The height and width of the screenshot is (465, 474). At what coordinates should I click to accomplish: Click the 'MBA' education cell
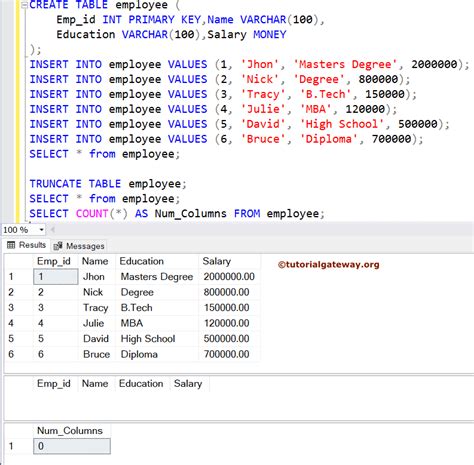click(157, 323)
